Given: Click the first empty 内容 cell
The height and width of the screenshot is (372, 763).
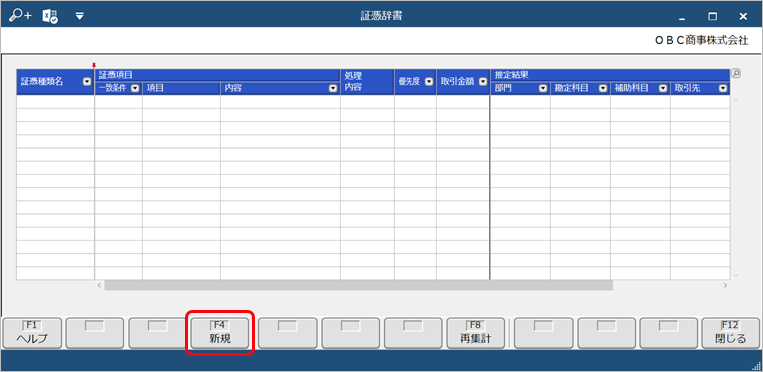Looking at the screenshot, I should tap(280, 102).
